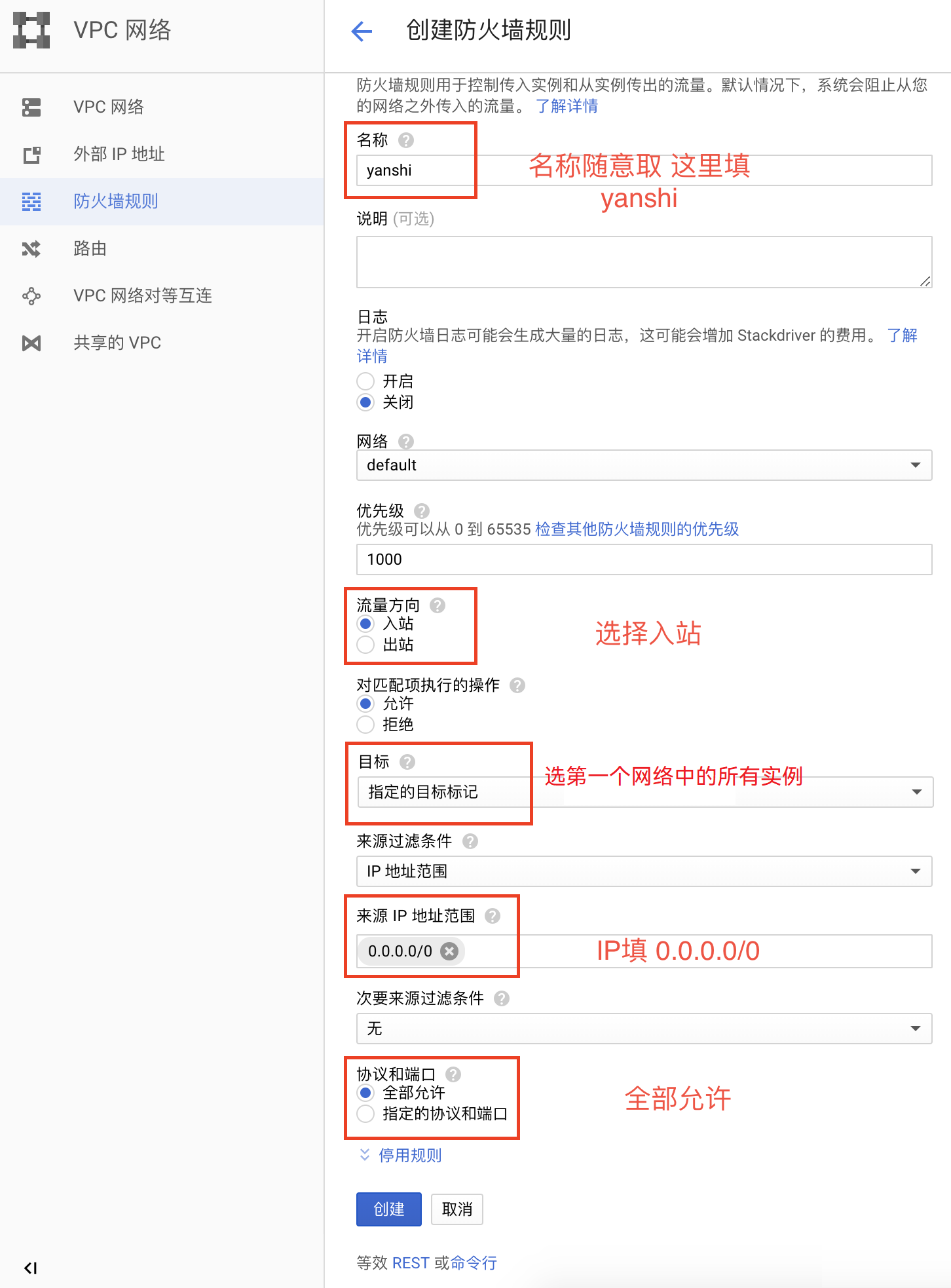Select 关闭 for firewall logs
Viewport: 951px width, 1288px height.
coord(365,402)
